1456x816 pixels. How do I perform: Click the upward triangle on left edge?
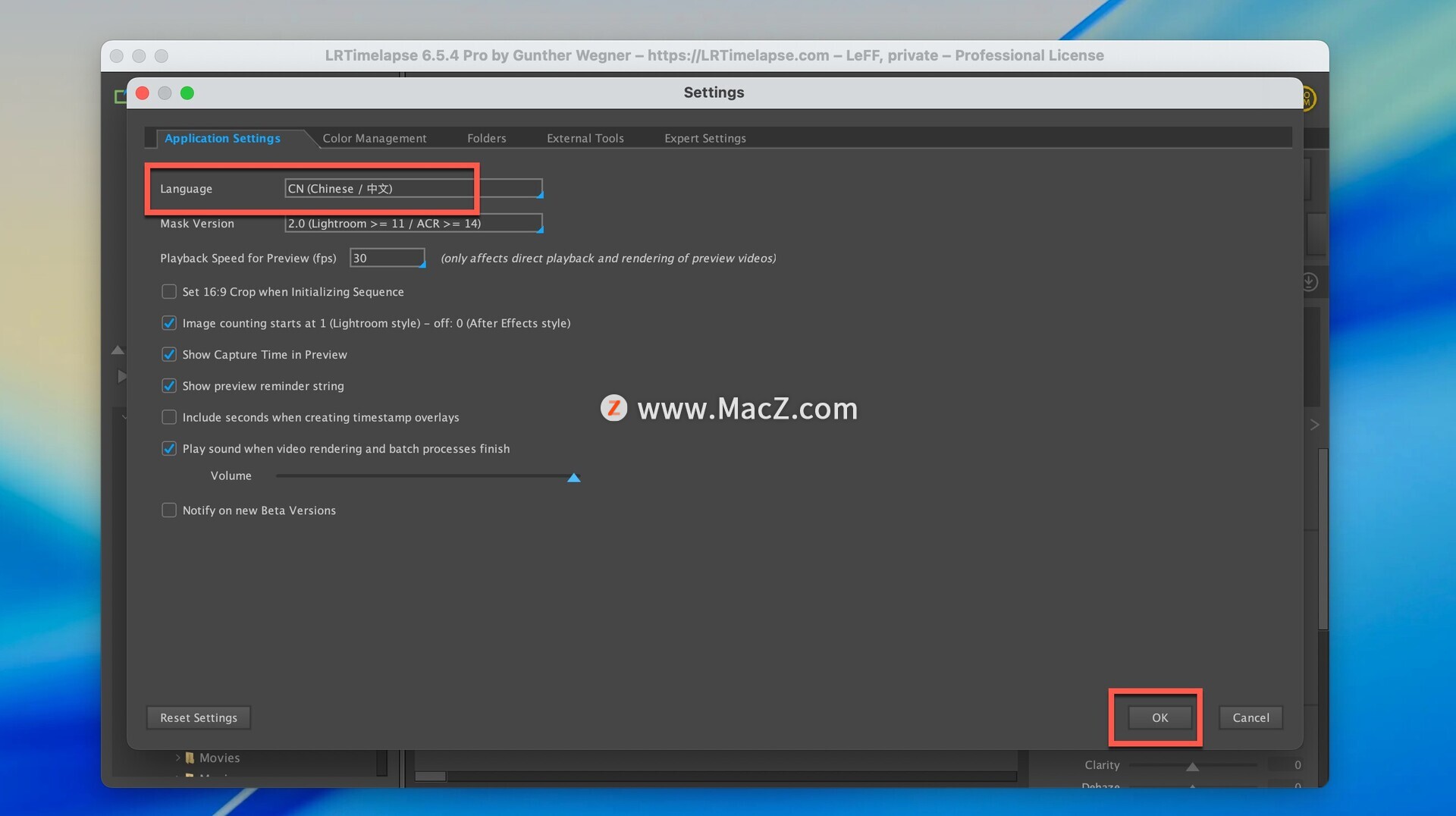tap(118, 350)
